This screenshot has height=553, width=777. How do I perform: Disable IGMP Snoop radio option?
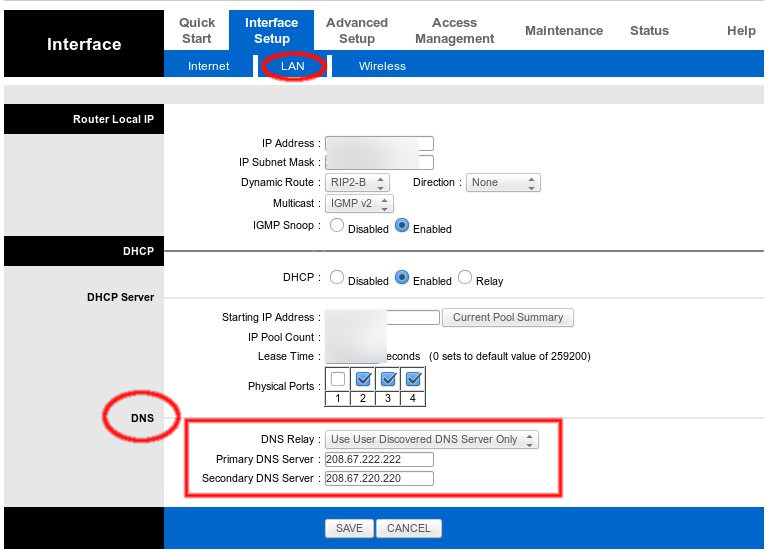(x=337, y=226)
